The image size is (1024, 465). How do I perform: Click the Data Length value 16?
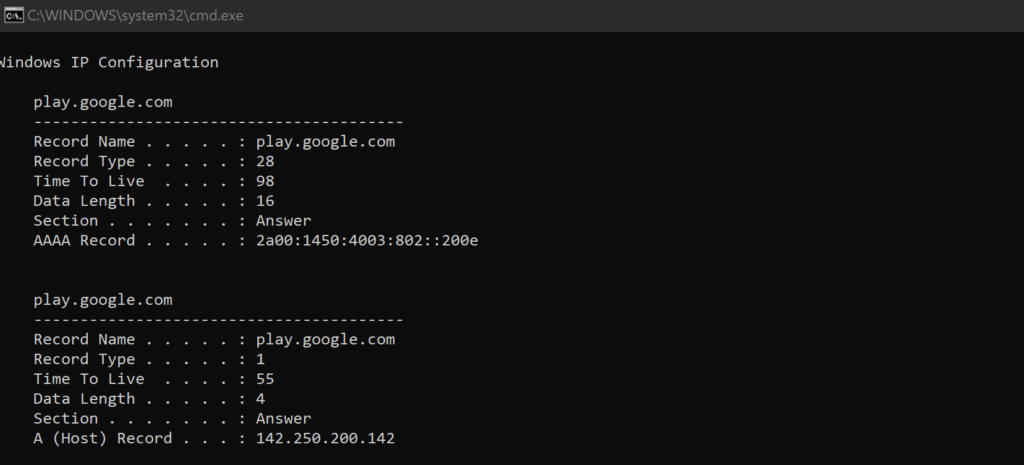(265, 200)
